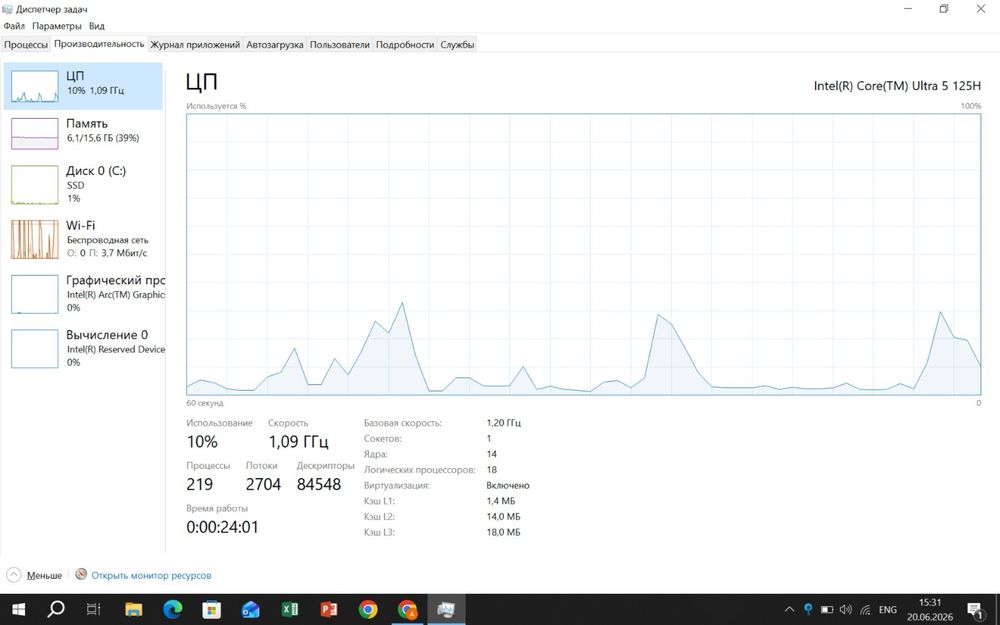The height and width of the screenshot is (625, 1000).
Task: Click the Диск 0 (C:) label
Action: [96, 171]
